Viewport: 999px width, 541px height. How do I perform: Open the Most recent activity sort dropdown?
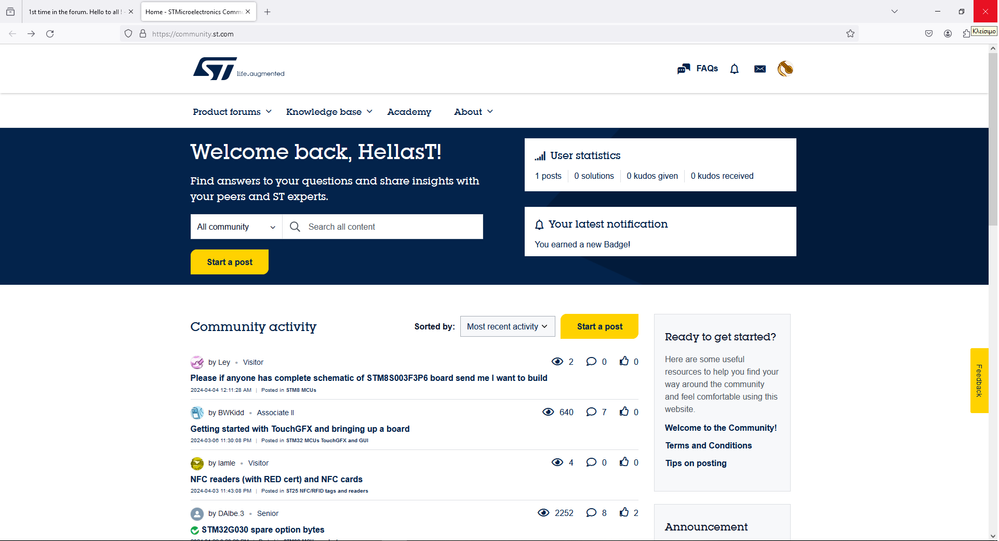point(507,326)
